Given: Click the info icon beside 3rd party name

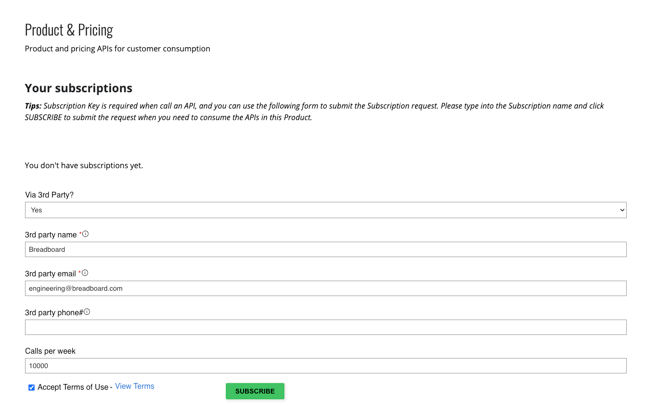Looking at the screenshot, I should 85,234.
